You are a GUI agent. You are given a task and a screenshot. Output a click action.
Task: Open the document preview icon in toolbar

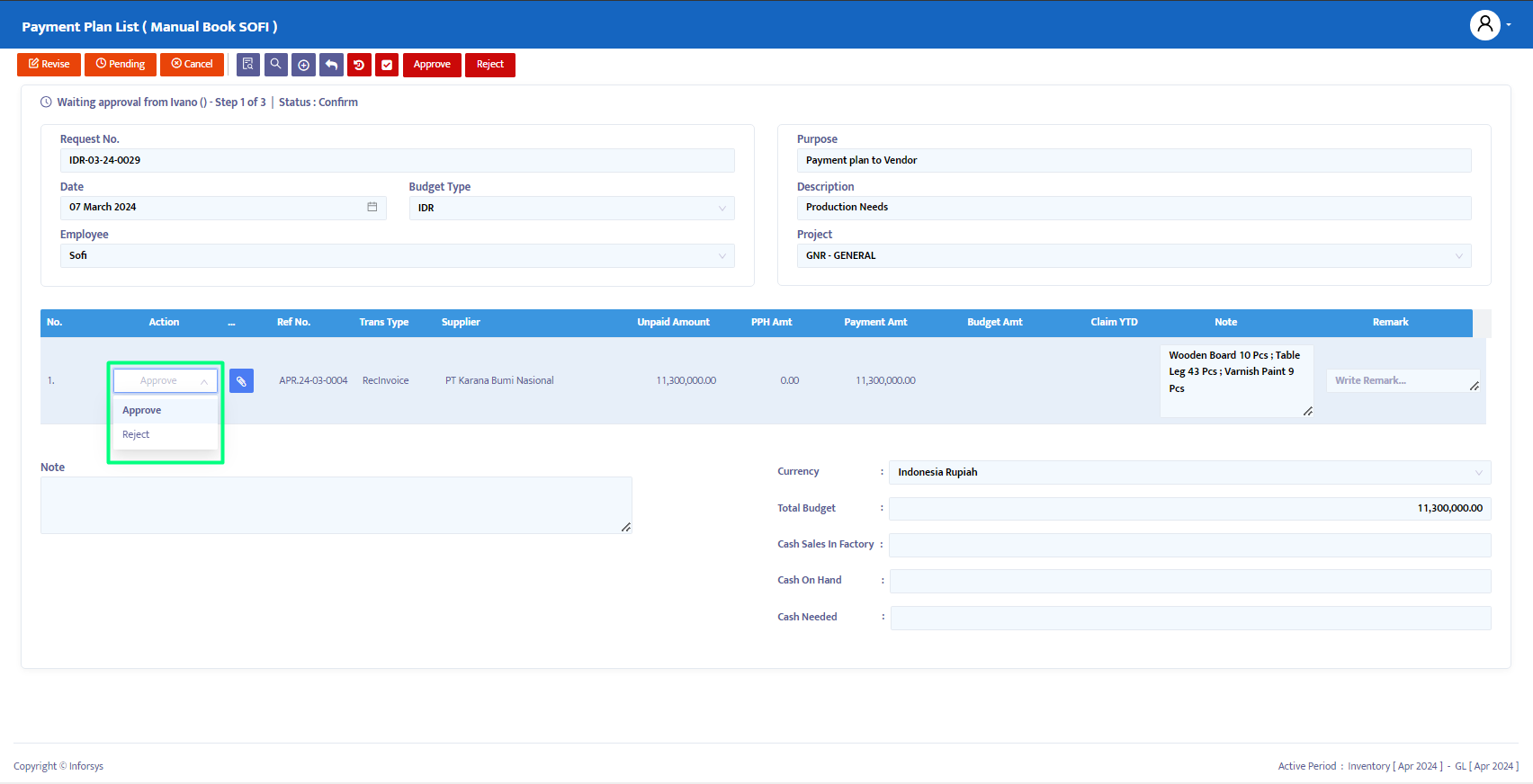coord(248,65)
